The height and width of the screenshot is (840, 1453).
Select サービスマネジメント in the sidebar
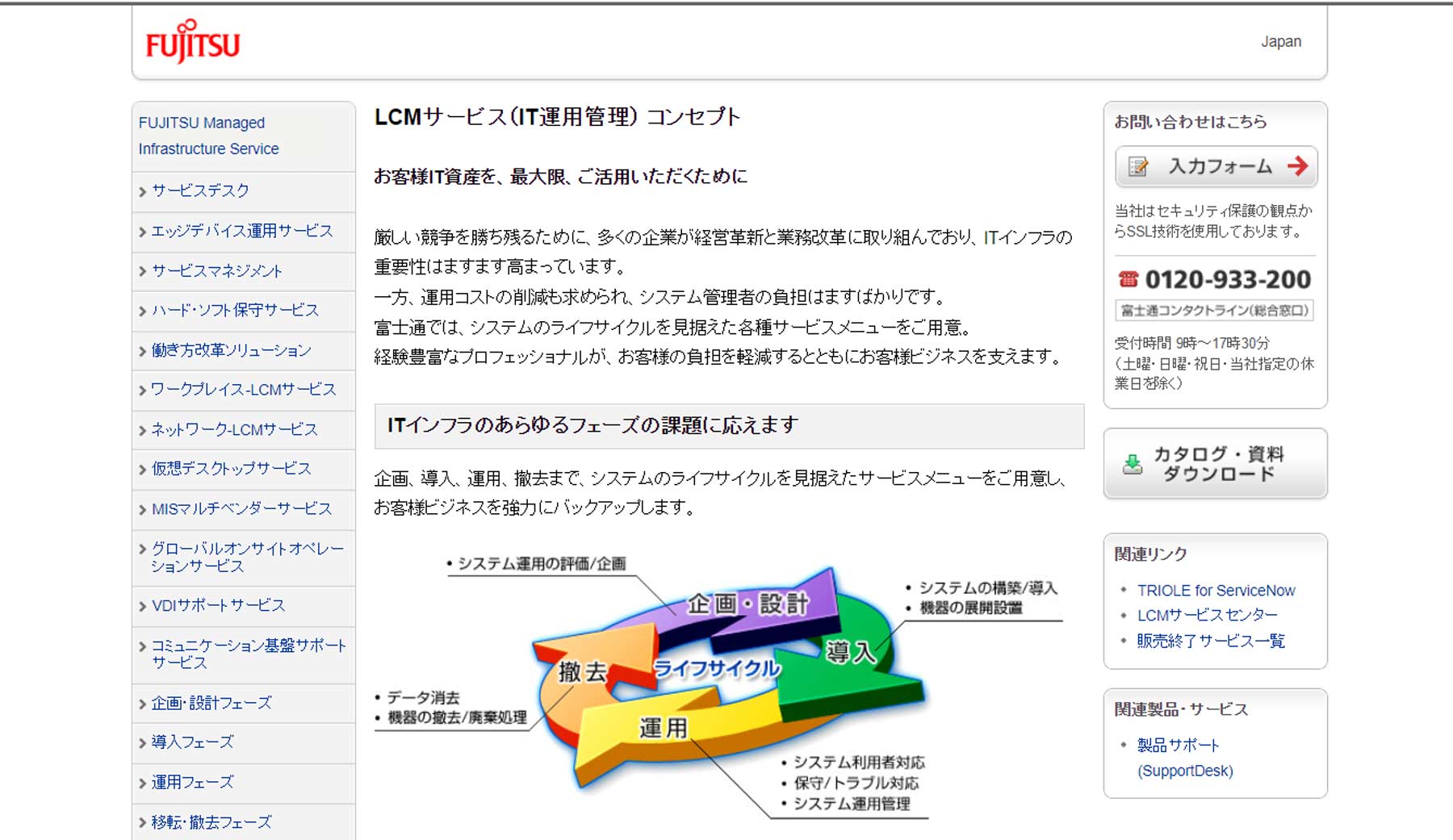tap(216, 270)
